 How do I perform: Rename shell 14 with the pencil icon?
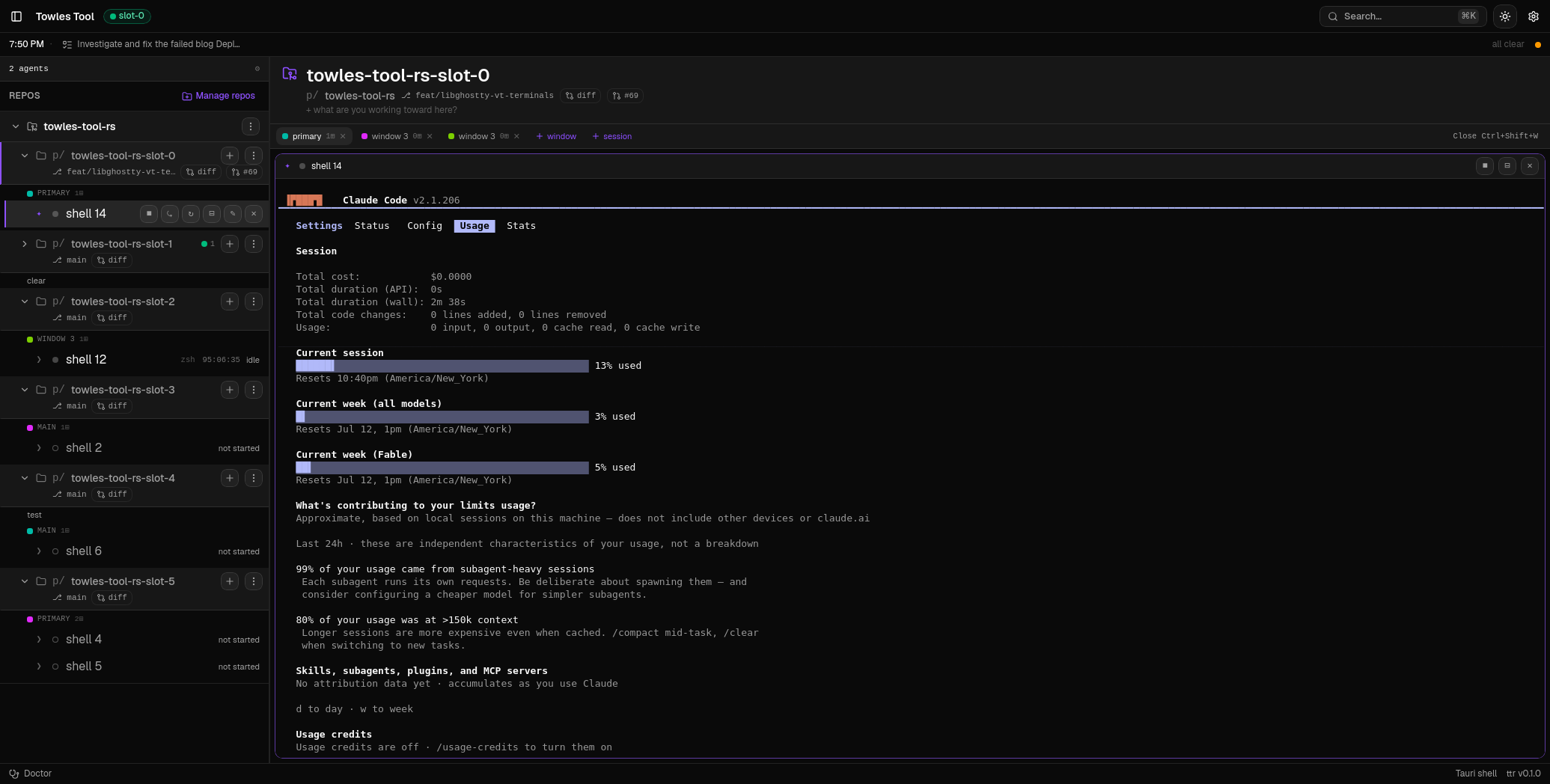(x=233, y=214)
